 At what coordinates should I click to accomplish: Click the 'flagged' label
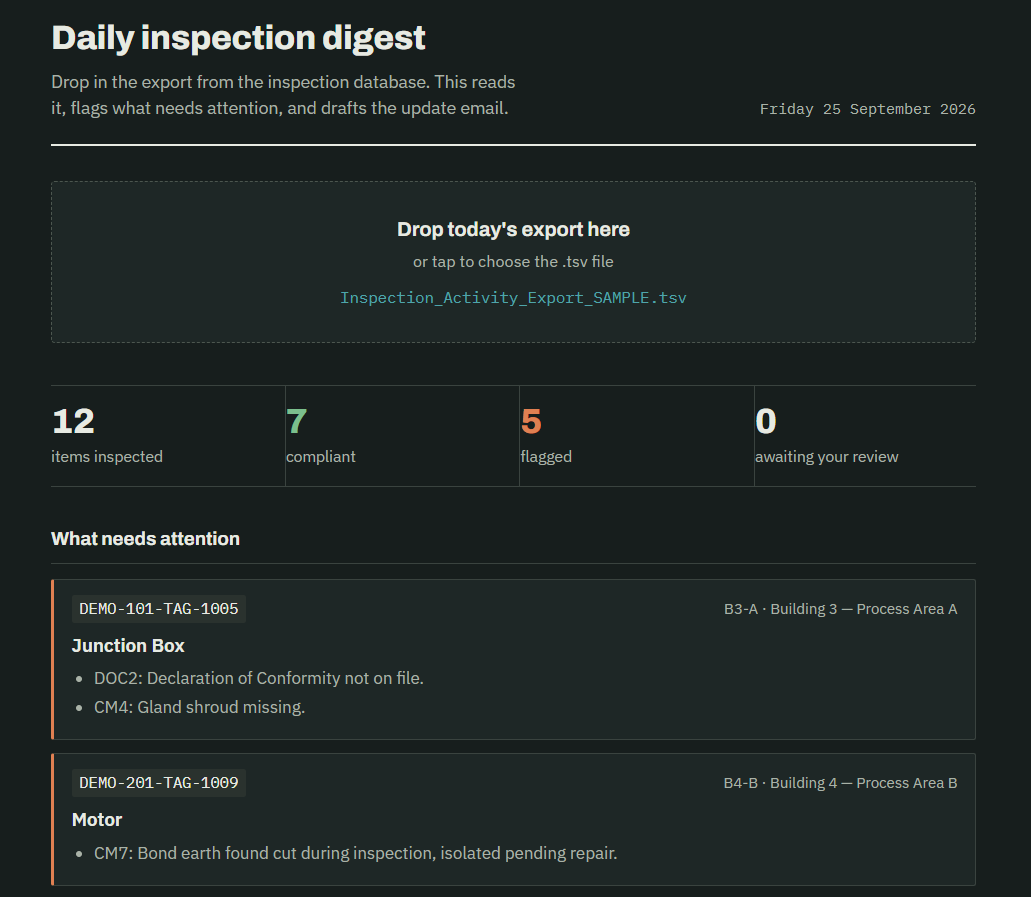click(546, 456)
